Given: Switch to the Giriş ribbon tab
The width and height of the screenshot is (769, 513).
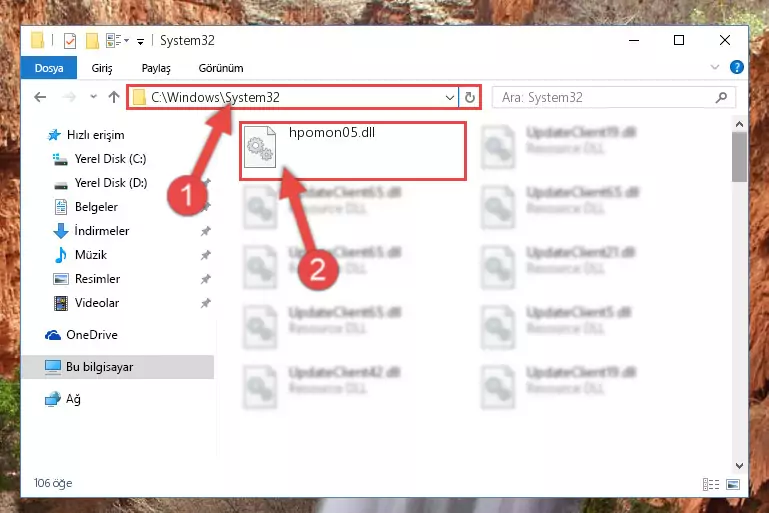Looking at the screenshot, I should (102, 68).
